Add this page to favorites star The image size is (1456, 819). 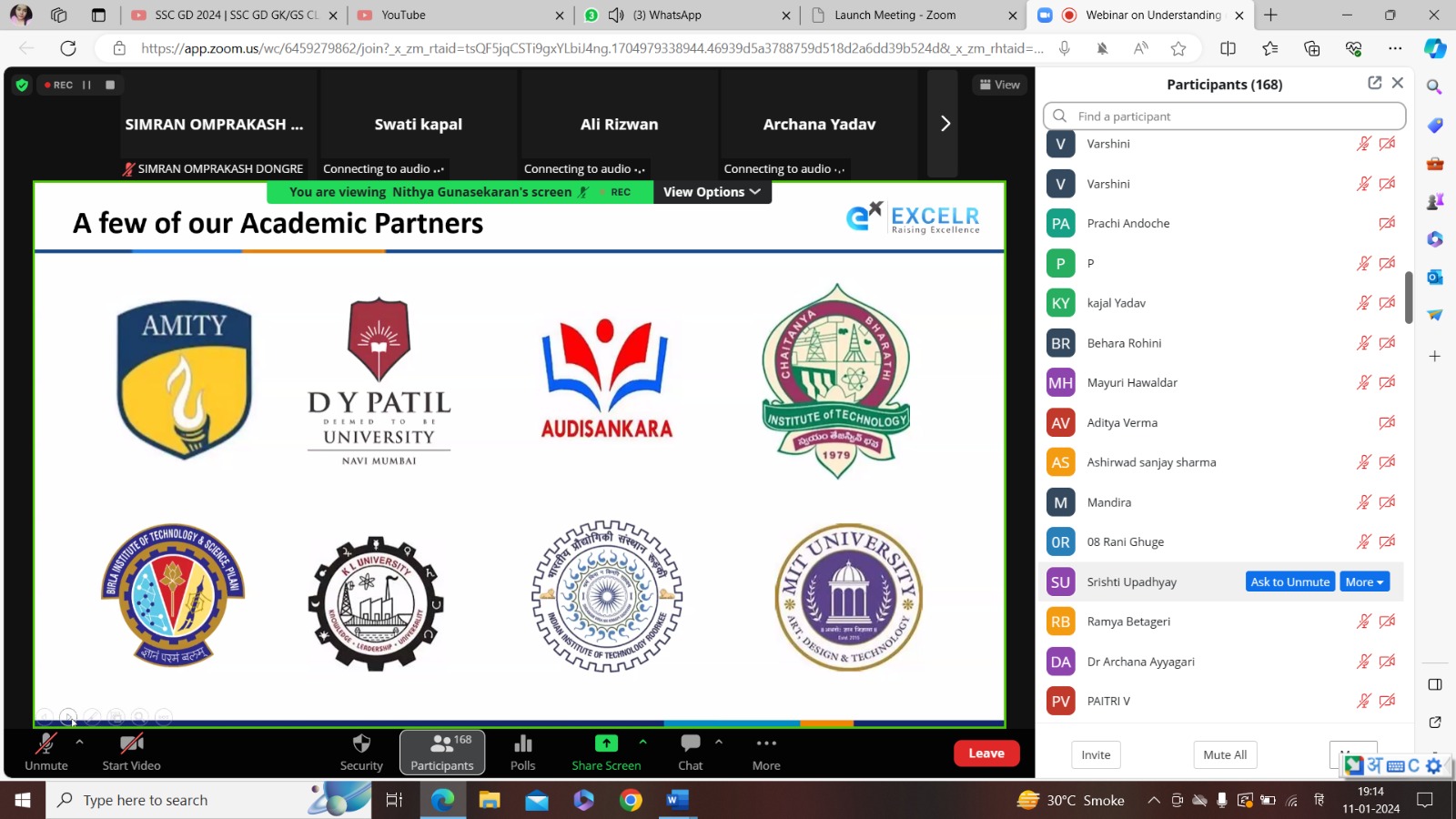tap(1178, 48)
